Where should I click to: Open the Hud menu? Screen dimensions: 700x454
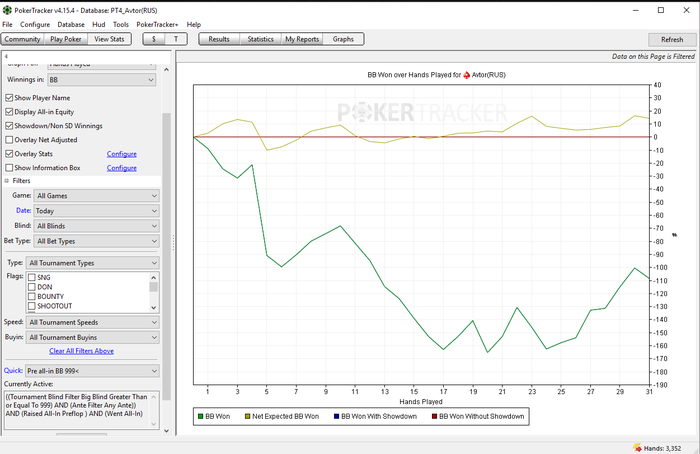[99, 25]
